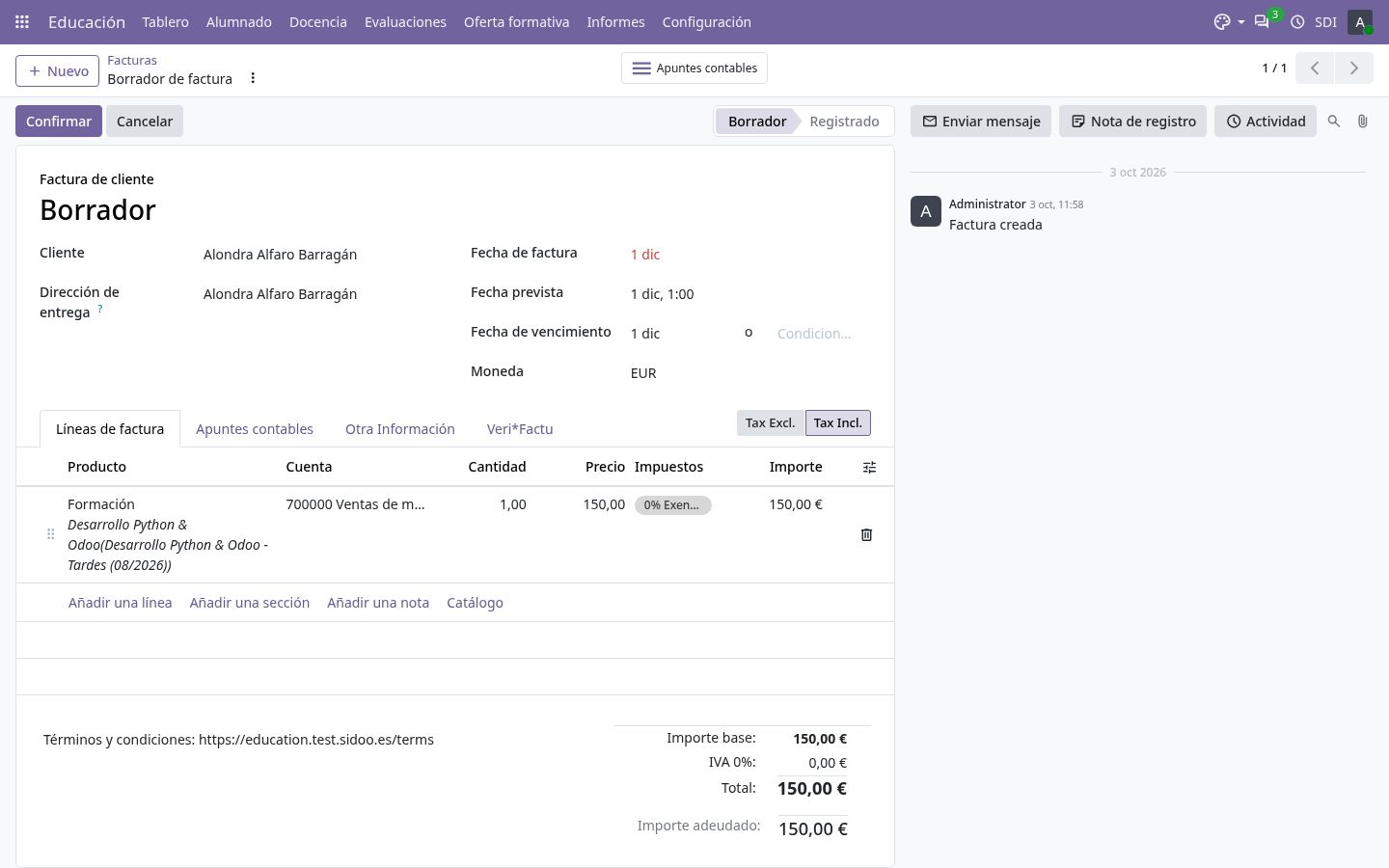Screen dimensions: 1389x868
Task: Open the apps grid menu
Action: coord(22,21)
